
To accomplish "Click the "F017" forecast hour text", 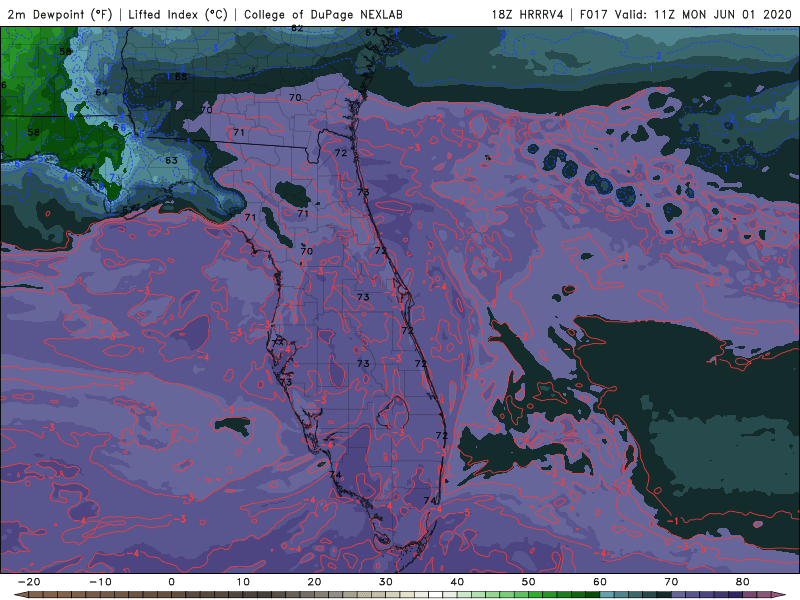I will coord(595,14).
